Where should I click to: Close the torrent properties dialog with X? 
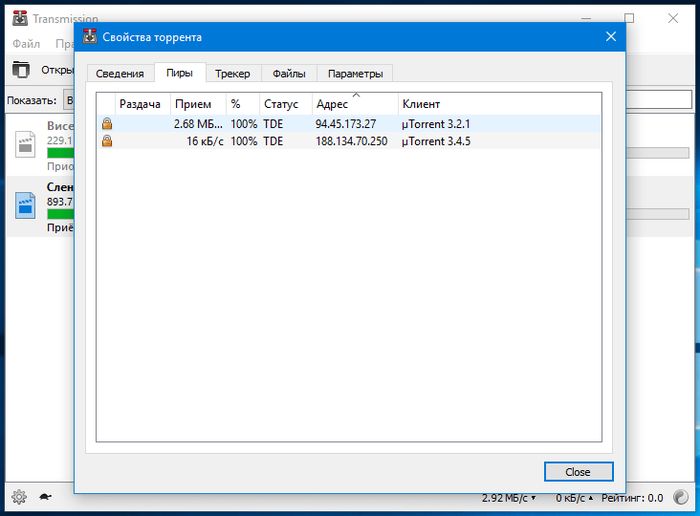(x=610, y=37)
